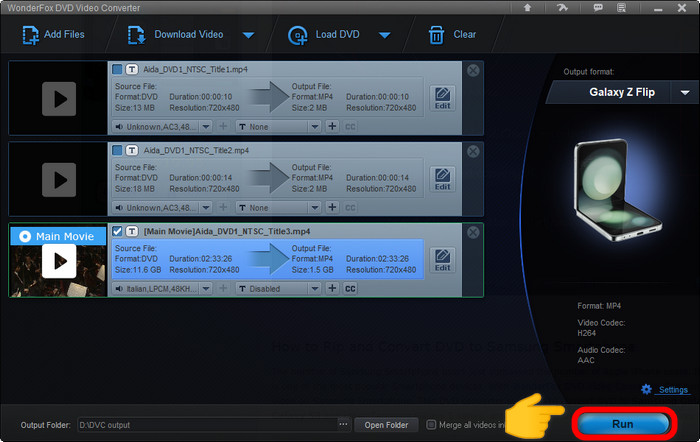Viewport: 700px width, 442px height.
Task: Click rename T icon for Title2
Action: 132,150
